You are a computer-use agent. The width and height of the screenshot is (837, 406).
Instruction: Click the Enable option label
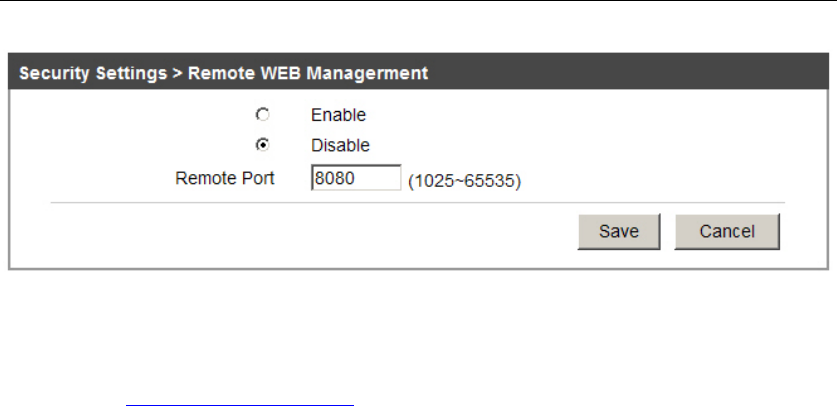tap(338, 115)
